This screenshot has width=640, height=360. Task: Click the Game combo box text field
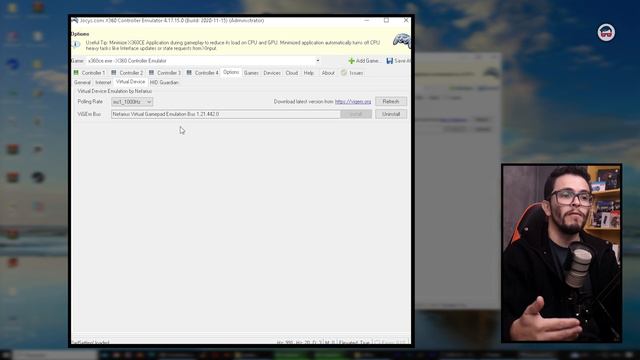(200, 60)
